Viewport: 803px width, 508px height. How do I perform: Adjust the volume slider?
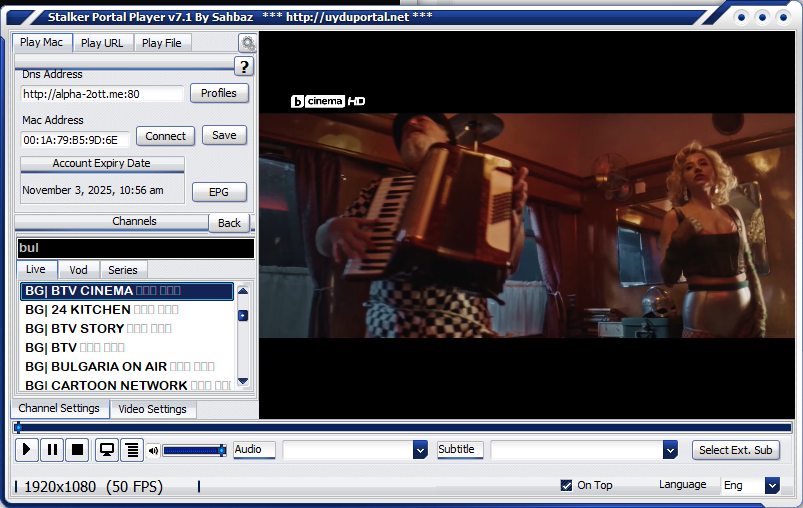point(195,451)
